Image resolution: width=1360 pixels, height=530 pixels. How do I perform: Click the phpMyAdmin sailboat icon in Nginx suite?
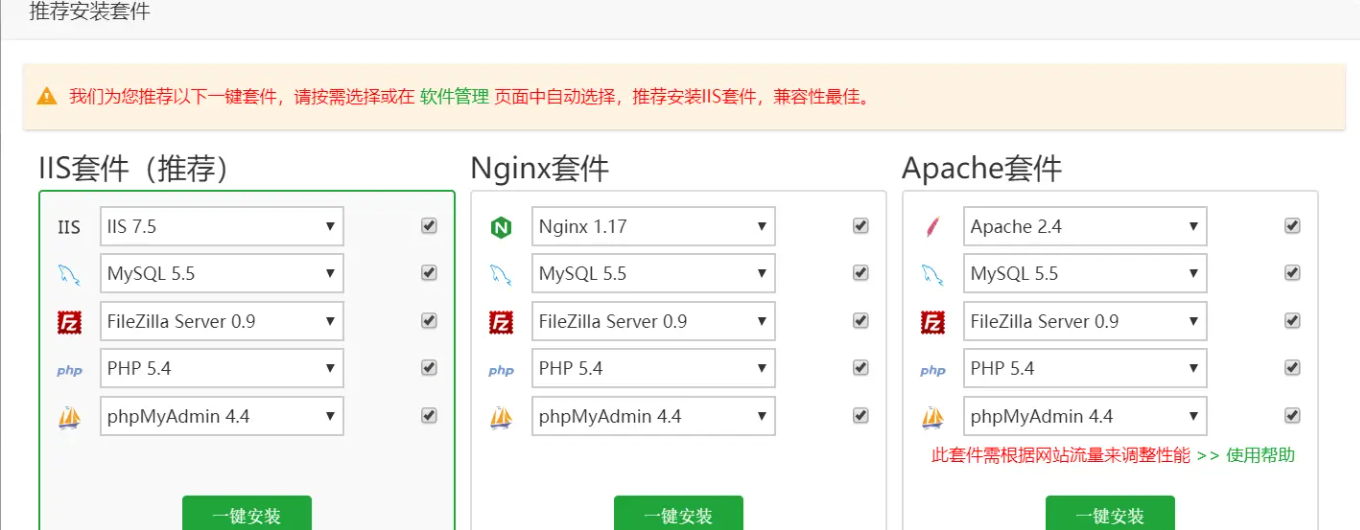point(501,417)
